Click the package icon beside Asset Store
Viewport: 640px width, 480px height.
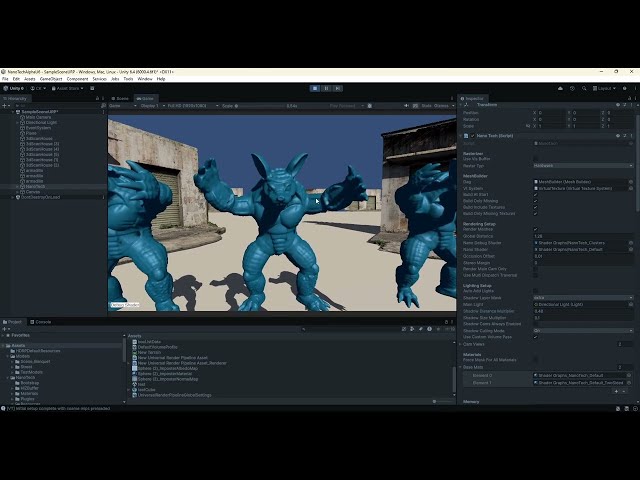pyautogui.click(x=92, y=88)
